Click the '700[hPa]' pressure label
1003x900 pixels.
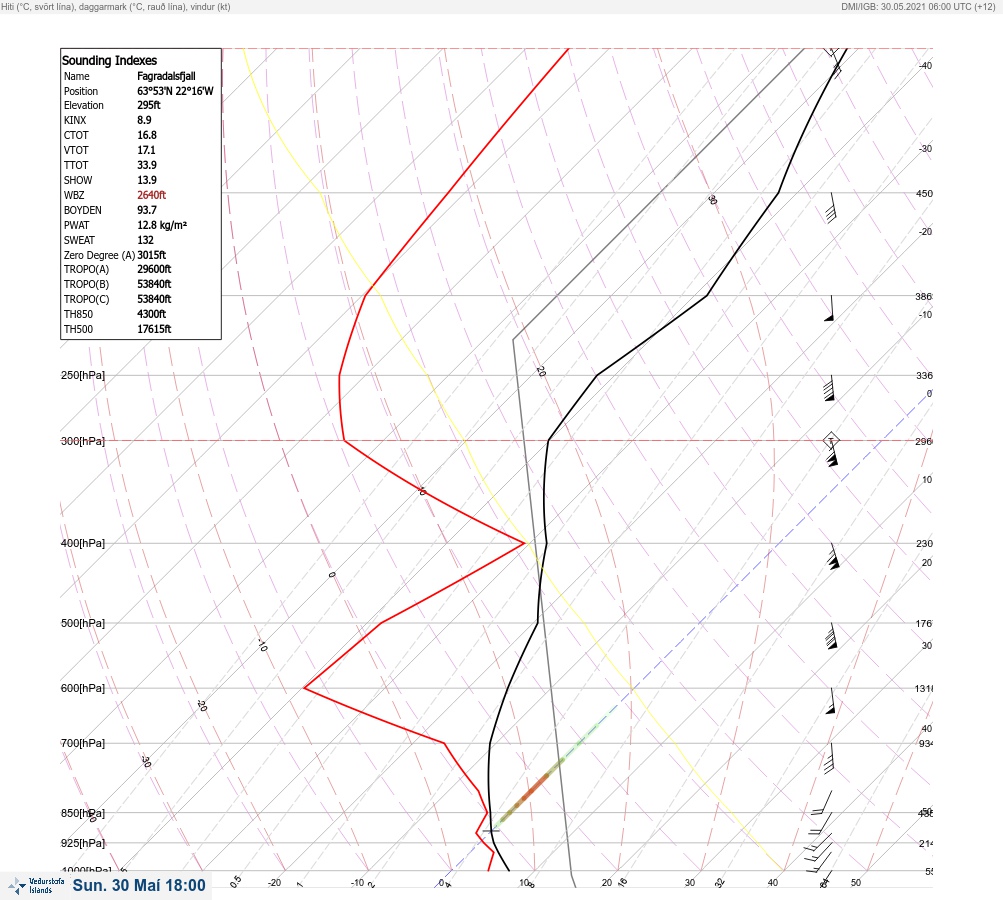[x=83, y=743]
